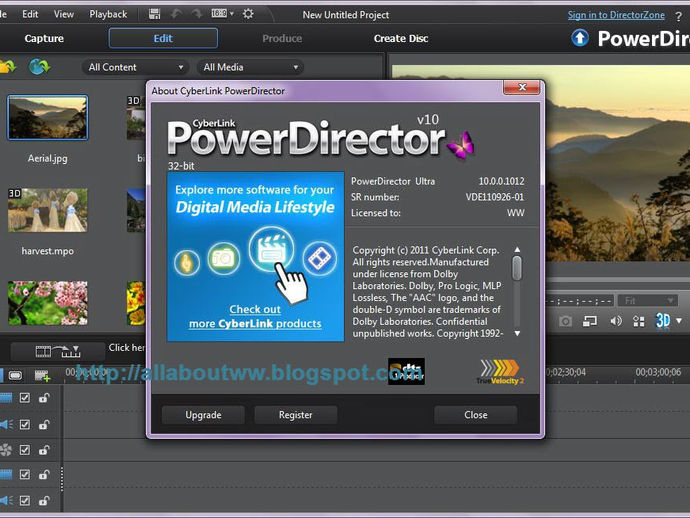Click the lock icon on second video track
690x518 pixels.
(44, 474)
